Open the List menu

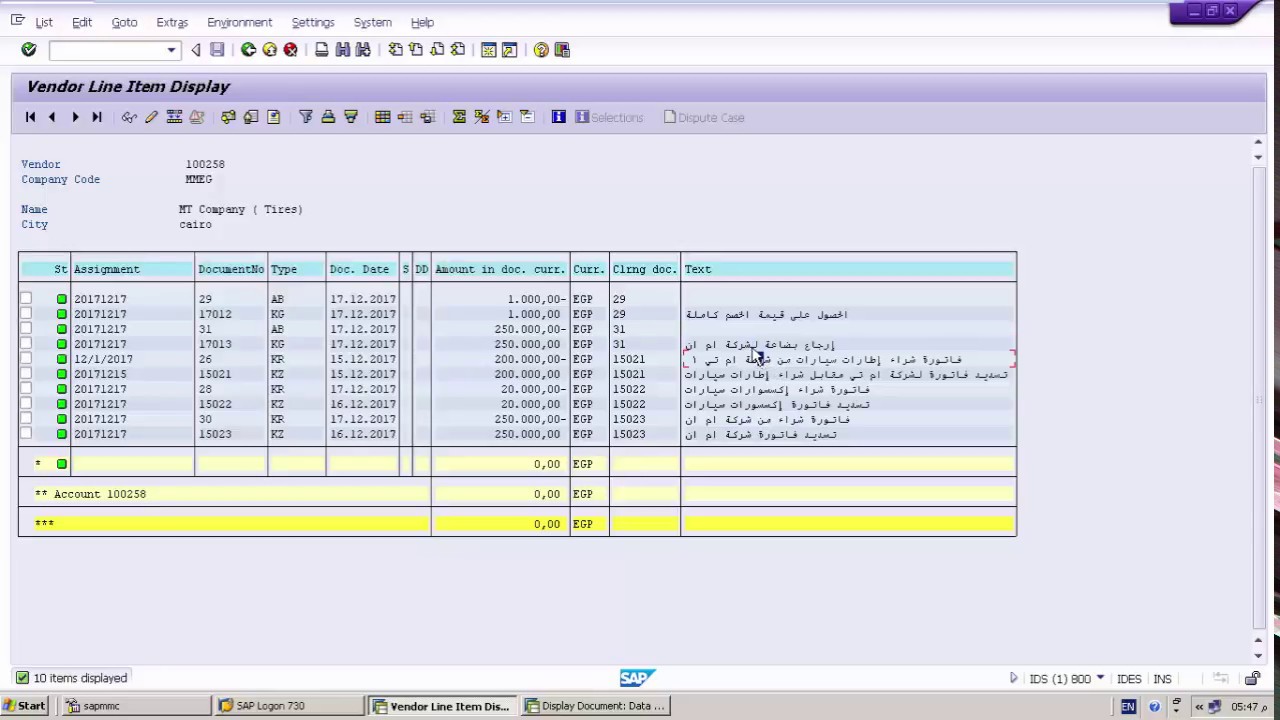[x=44, y=22]
